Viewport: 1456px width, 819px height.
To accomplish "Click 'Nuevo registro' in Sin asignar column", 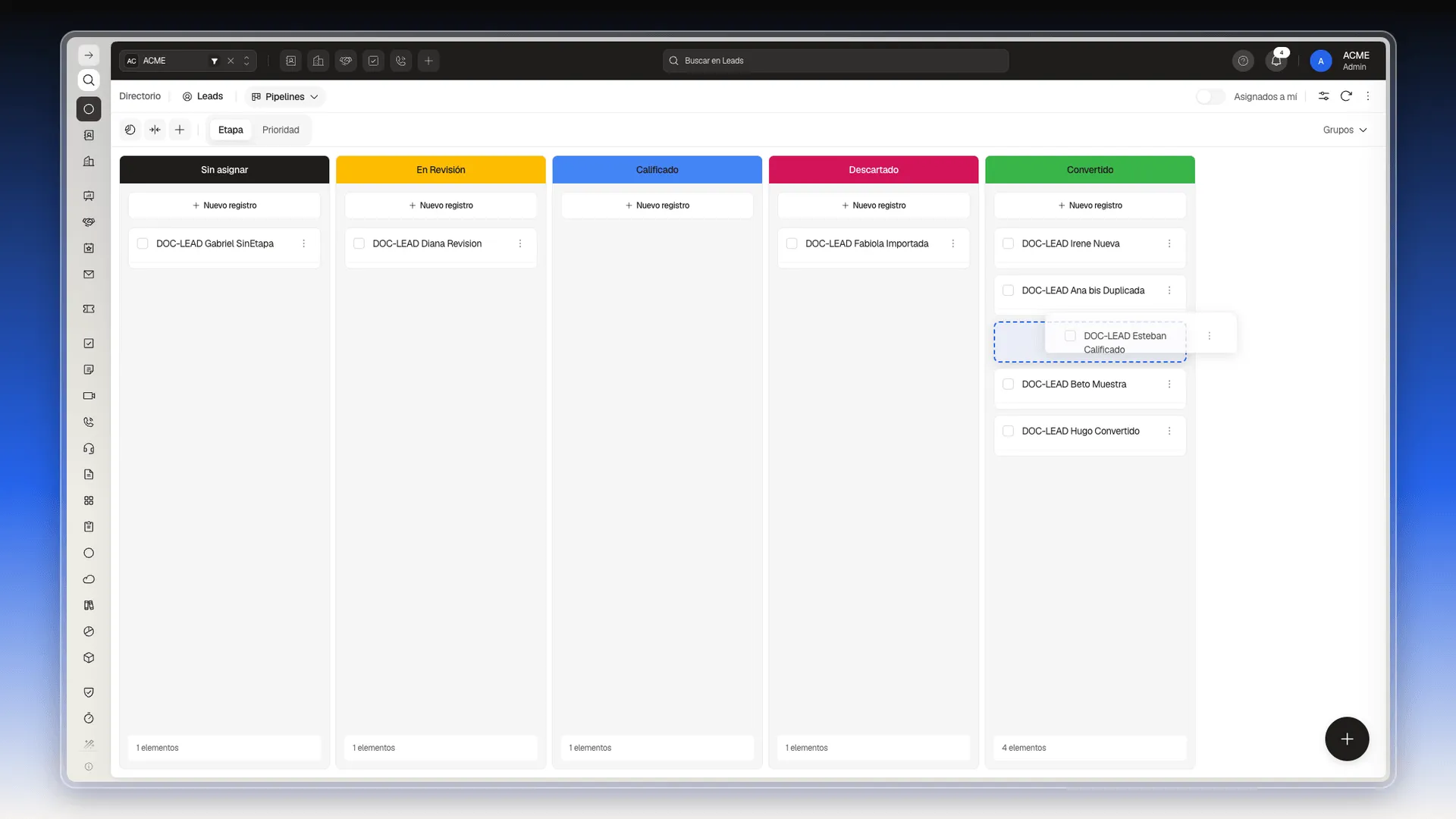I will coord(224,206).
